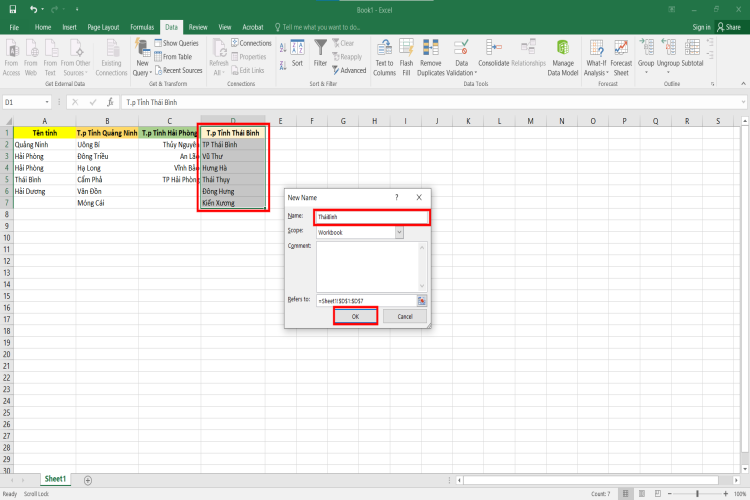
Task: Open From Web data import
Action: [x=31, y=58]
